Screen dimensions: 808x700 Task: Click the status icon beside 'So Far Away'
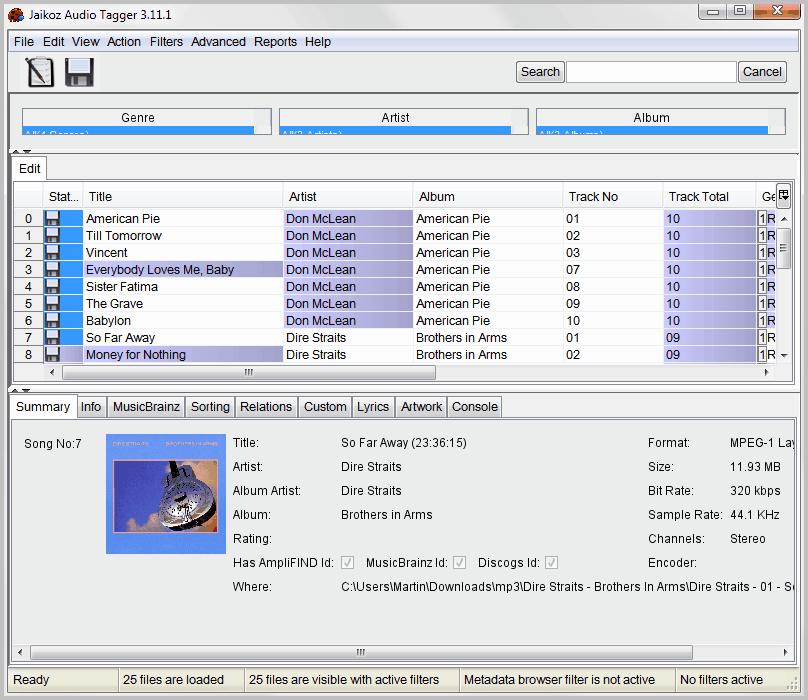pyautogui.click(x=50, y=337)
